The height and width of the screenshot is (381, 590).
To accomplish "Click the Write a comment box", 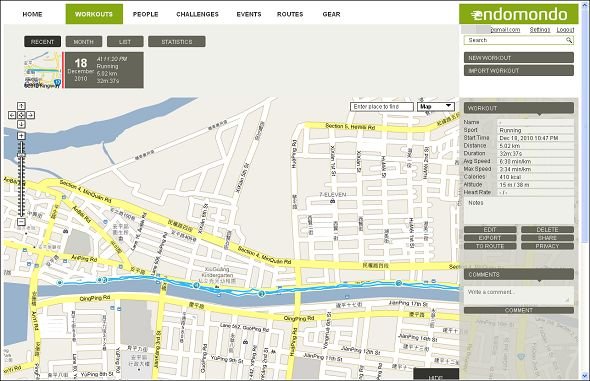I will pyautogui.click(x=519, y=295).
